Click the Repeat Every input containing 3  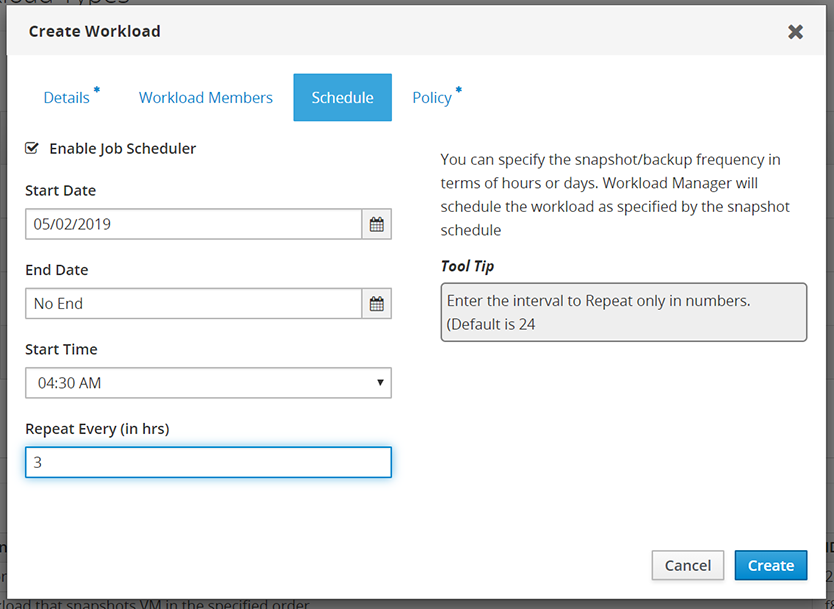208,462
